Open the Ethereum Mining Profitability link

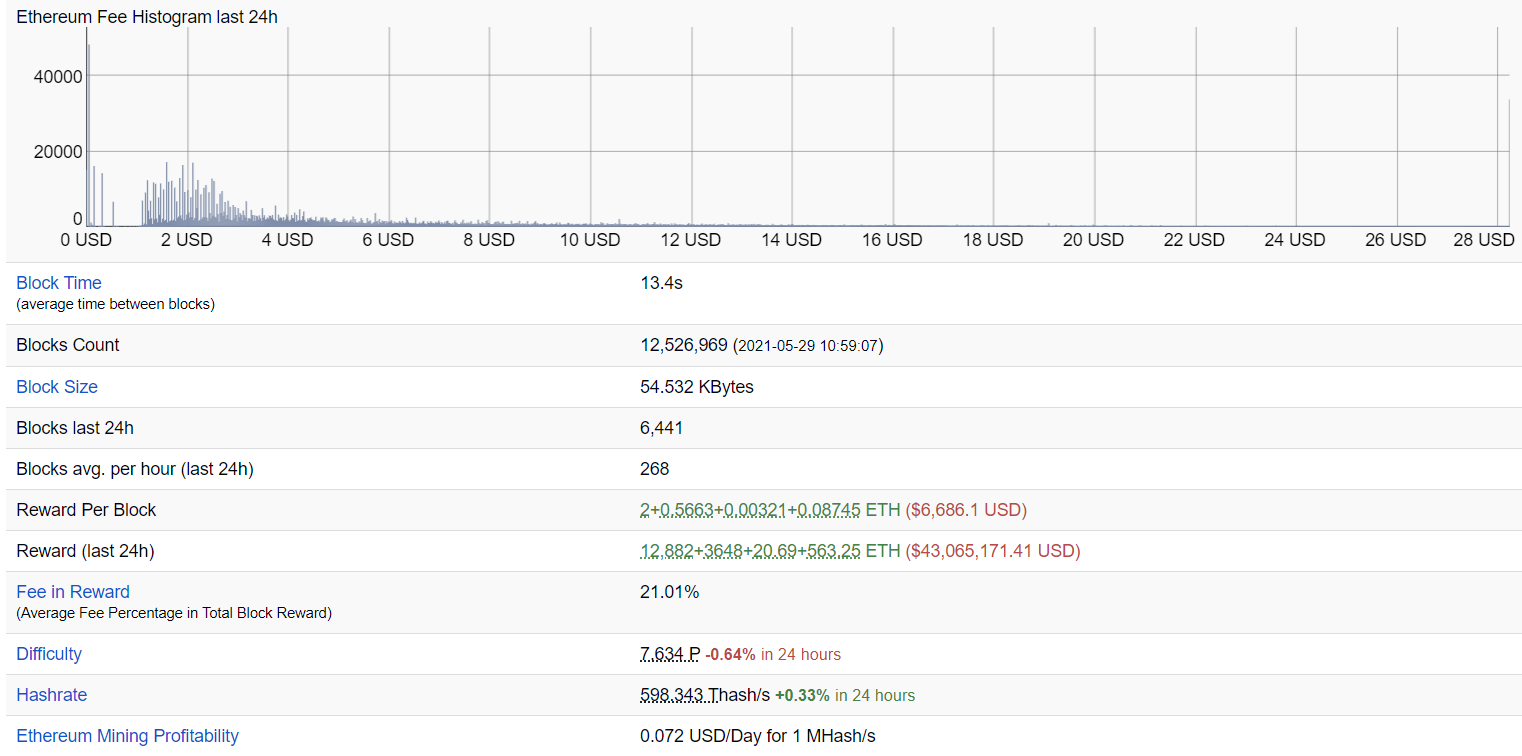[128, 736]
